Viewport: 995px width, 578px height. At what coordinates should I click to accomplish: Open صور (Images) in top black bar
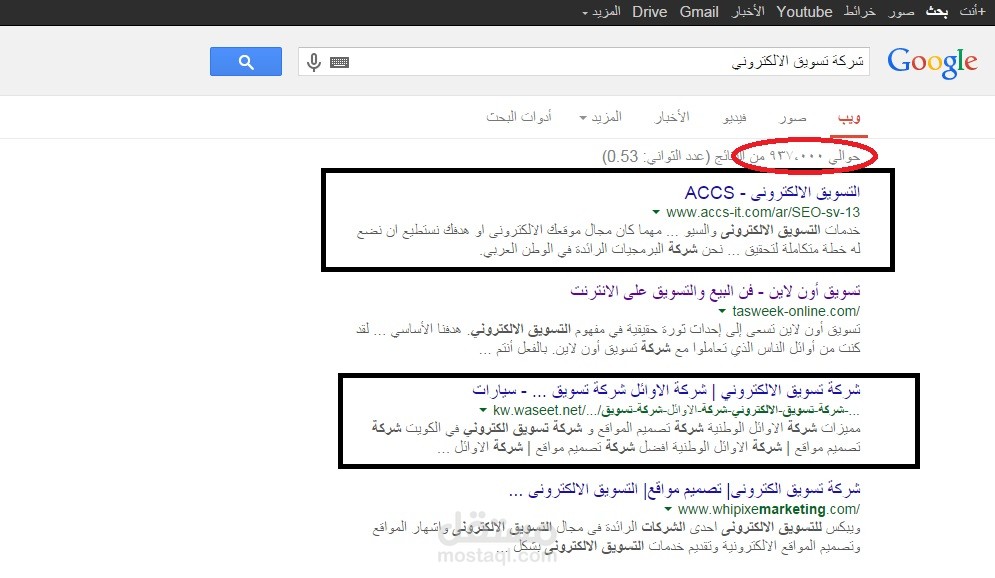coord(901,12)
